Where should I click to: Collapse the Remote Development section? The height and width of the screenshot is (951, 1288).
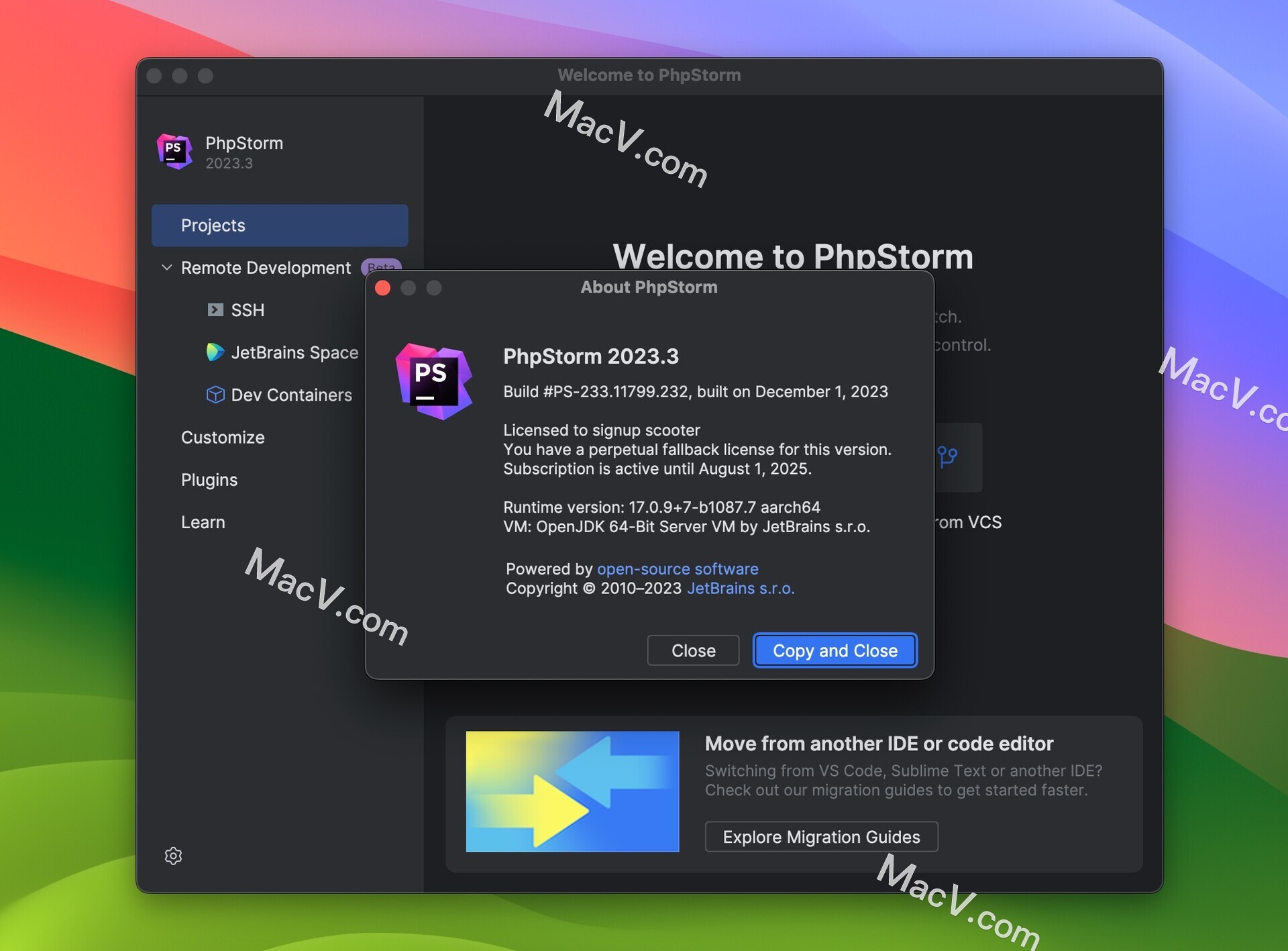pos(166,268)
